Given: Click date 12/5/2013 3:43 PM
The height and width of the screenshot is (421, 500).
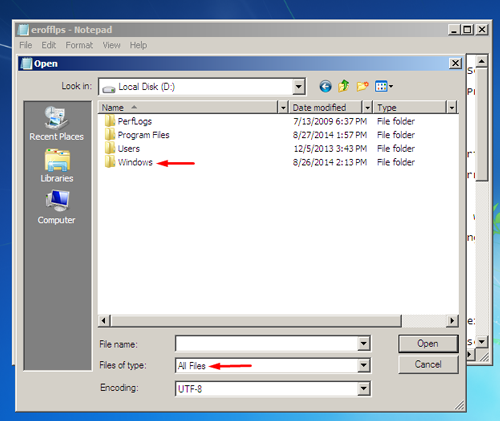Looking at the screenshot, I should [330, 149].
